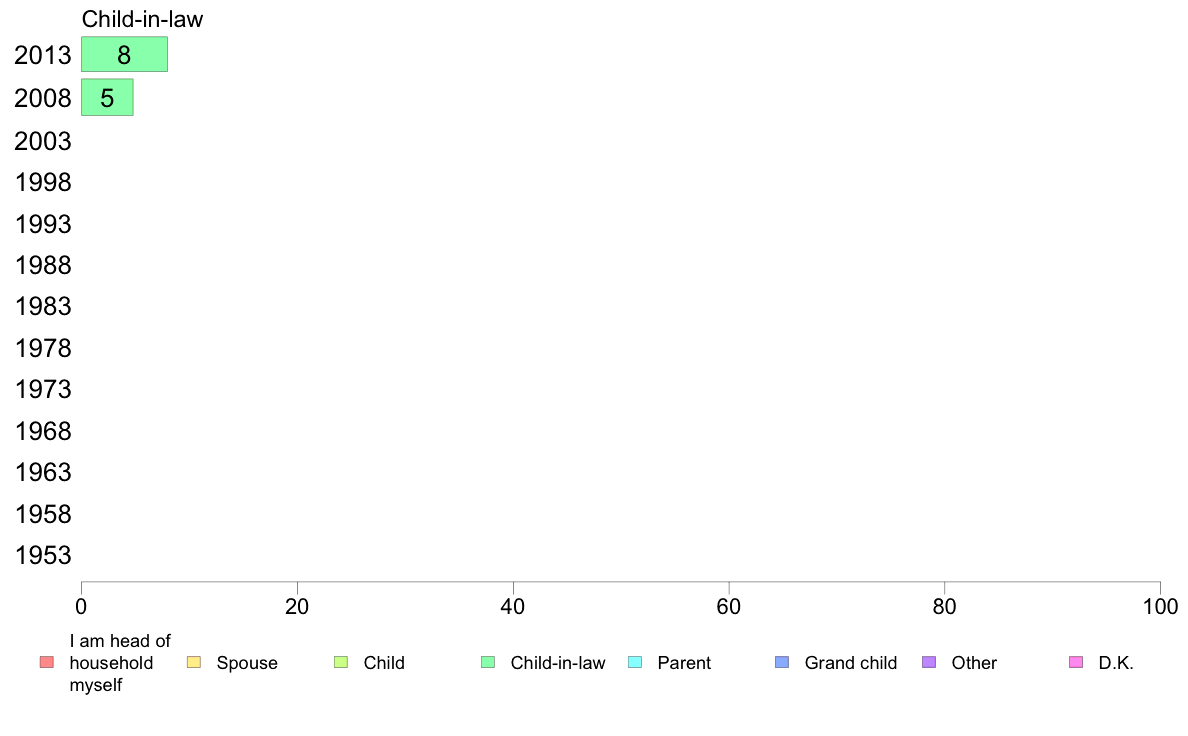1188x736 pixels.
Task: Click the green Child-in-law legend swatch
Action: pos(488,662)
